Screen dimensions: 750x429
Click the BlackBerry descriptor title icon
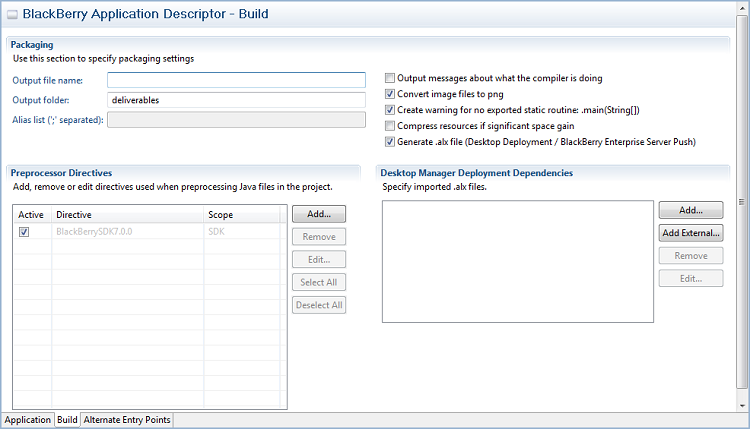tap(11, 15)
